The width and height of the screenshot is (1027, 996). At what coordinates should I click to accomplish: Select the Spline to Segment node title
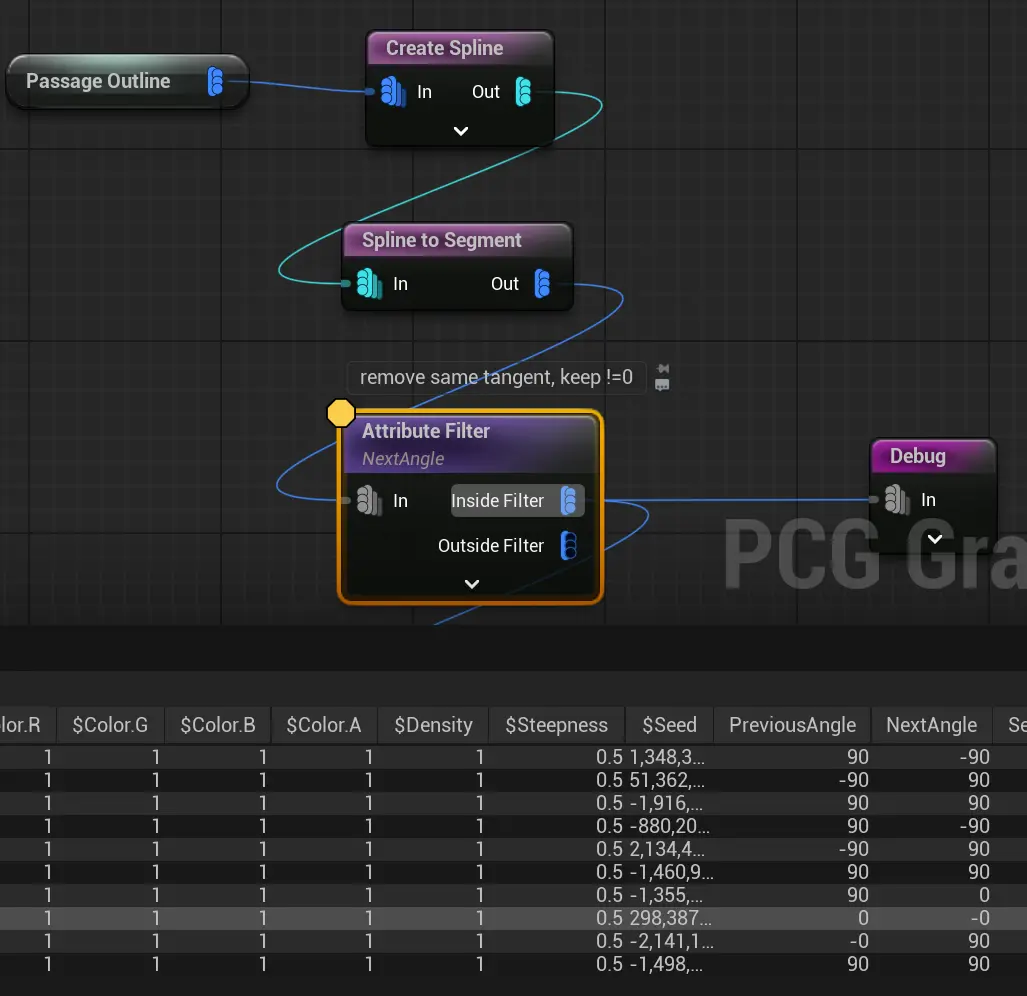(x=442, y=240)
